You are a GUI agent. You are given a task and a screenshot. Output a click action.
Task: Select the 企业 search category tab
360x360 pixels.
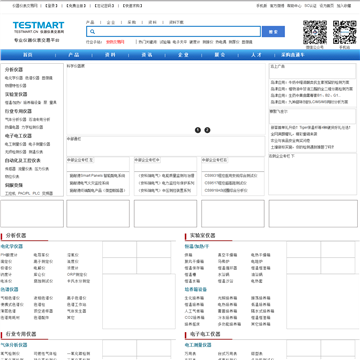tap(111, 22)
